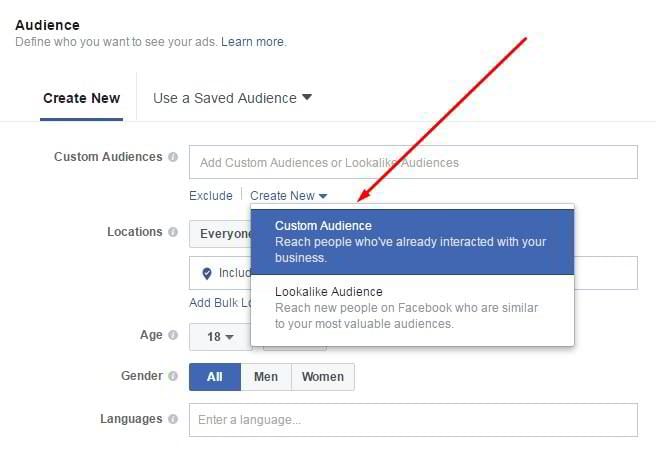This screenshot has height=456, width=656.
Task: Select Men gender option
Action: [266, 377]
